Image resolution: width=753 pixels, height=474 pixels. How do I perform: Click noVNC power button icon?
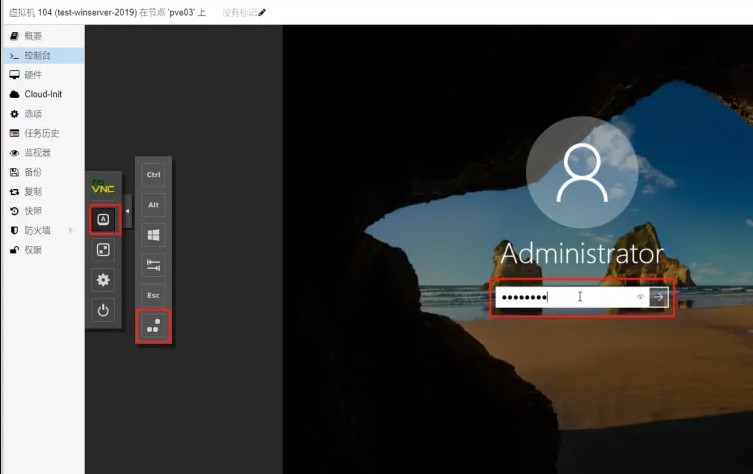pyautogui.click(x=103, y=311)
